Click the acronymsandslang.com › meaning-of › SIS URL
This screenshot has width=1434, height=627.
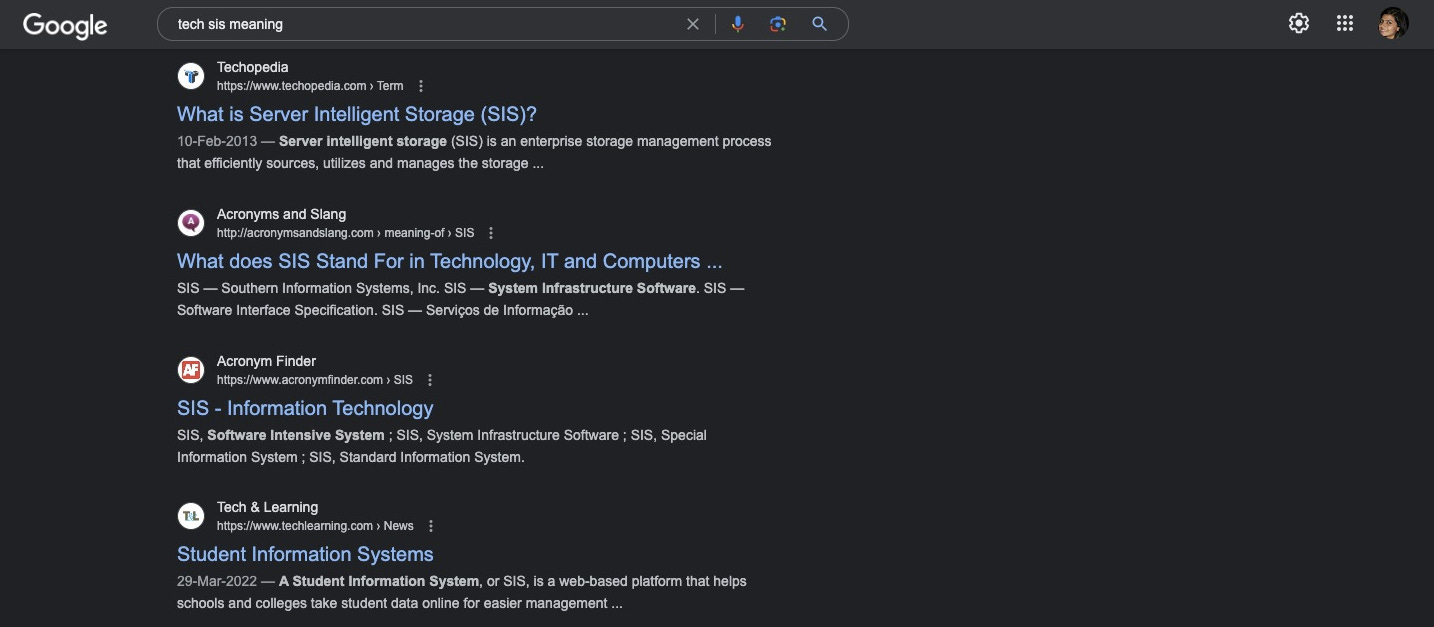pos(345,233)
